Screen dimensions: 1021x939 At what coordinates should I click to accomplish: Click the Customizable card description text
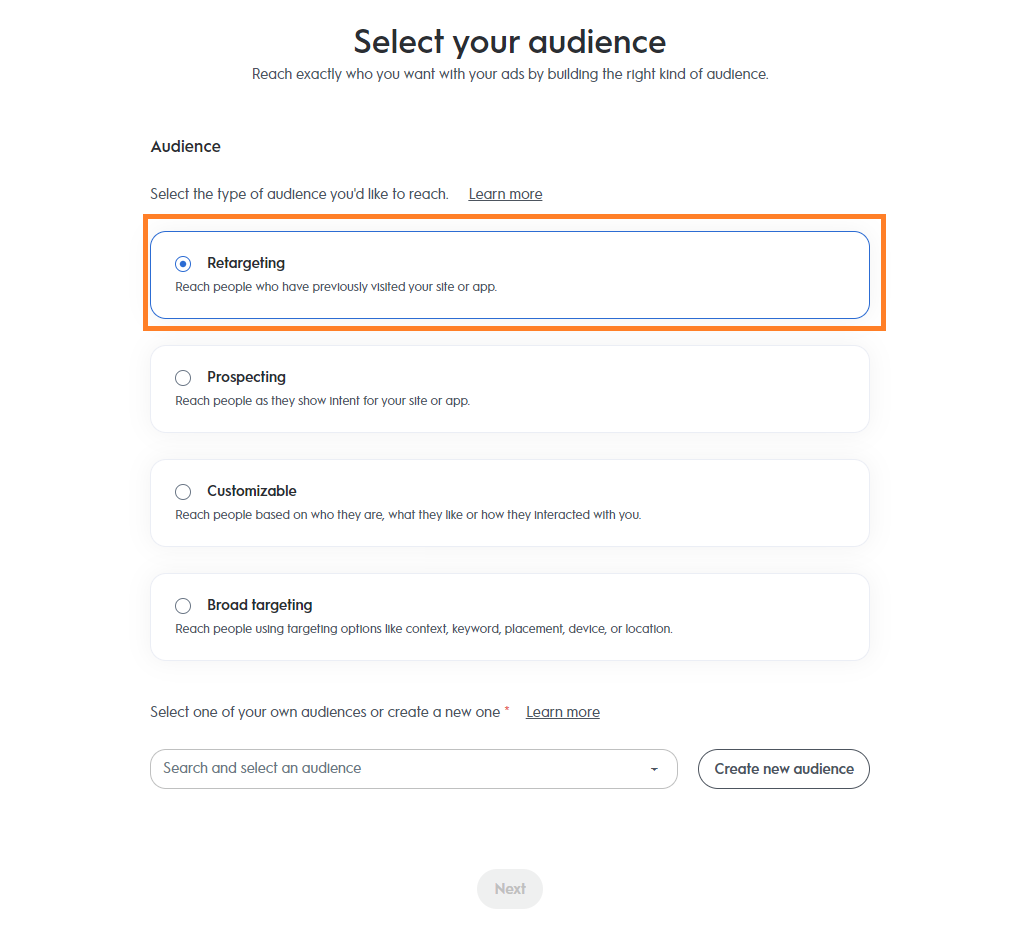click(408, 515)
